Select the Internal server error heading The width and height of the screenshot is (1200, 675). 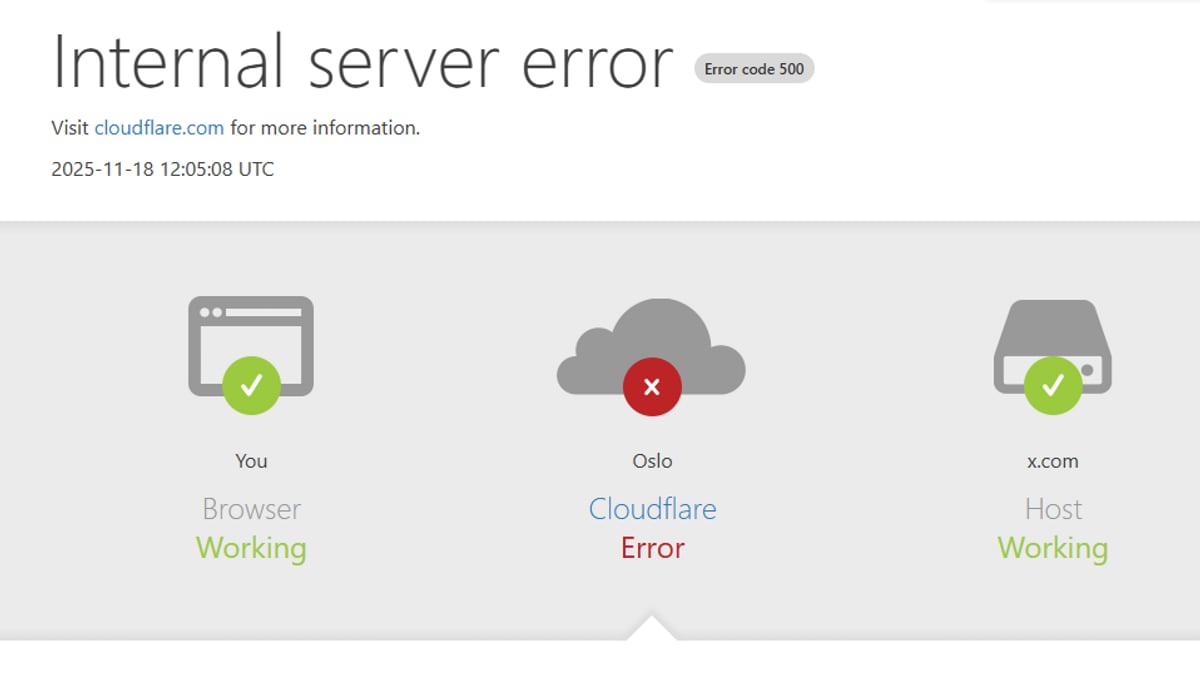click(x=362, y=62)
